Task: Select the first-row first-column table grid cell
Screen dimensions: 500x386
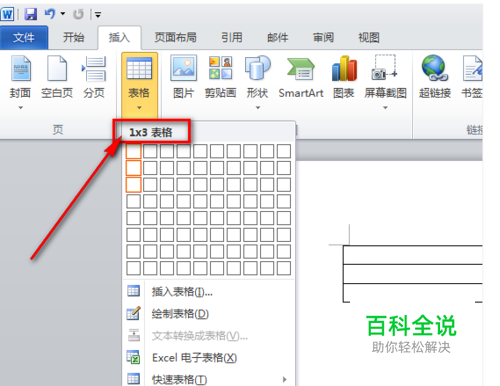Action: (x=133, y=151)
